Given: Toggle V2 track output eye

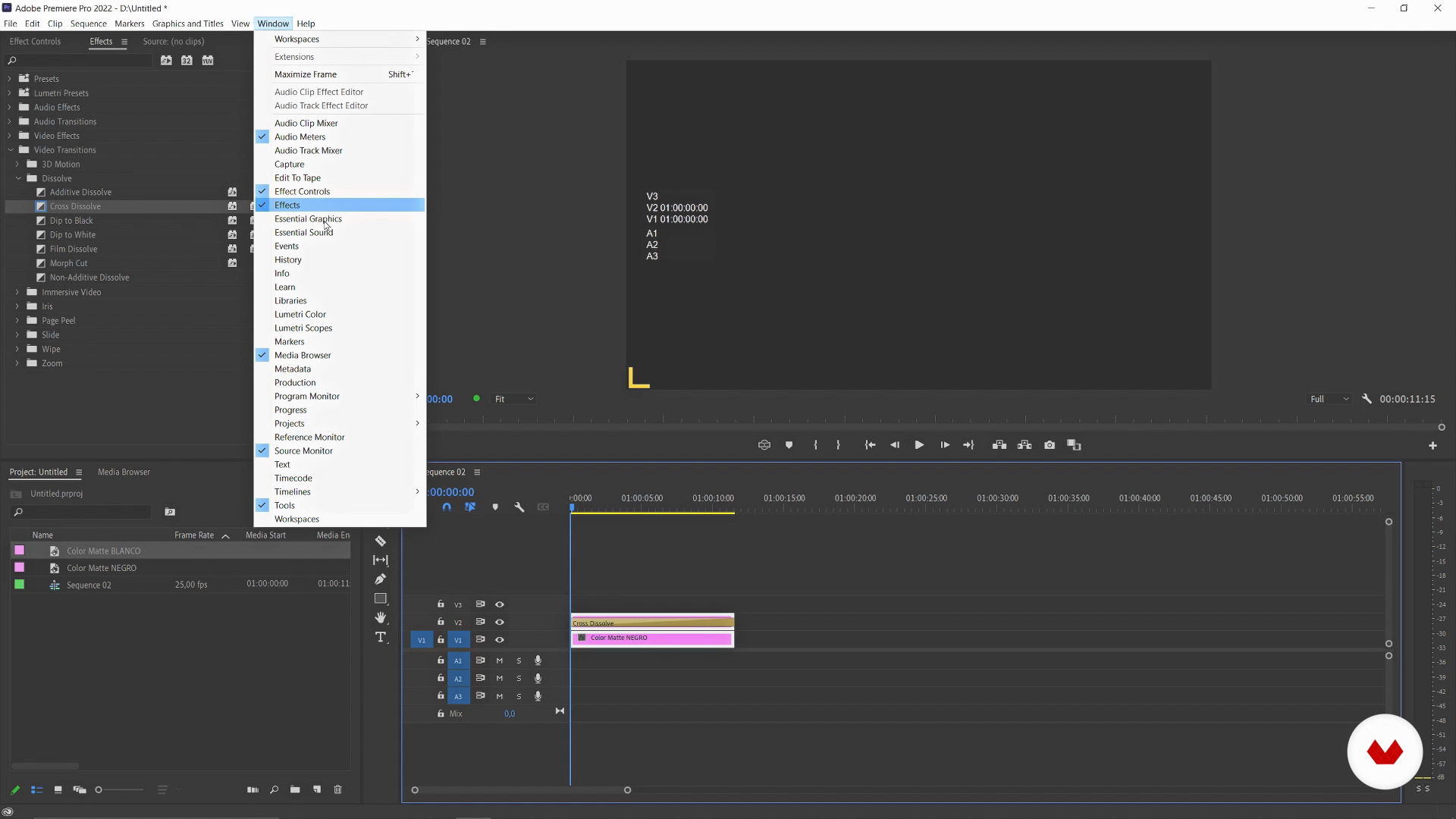Looking at the screenshot, I should coord(500,622).
